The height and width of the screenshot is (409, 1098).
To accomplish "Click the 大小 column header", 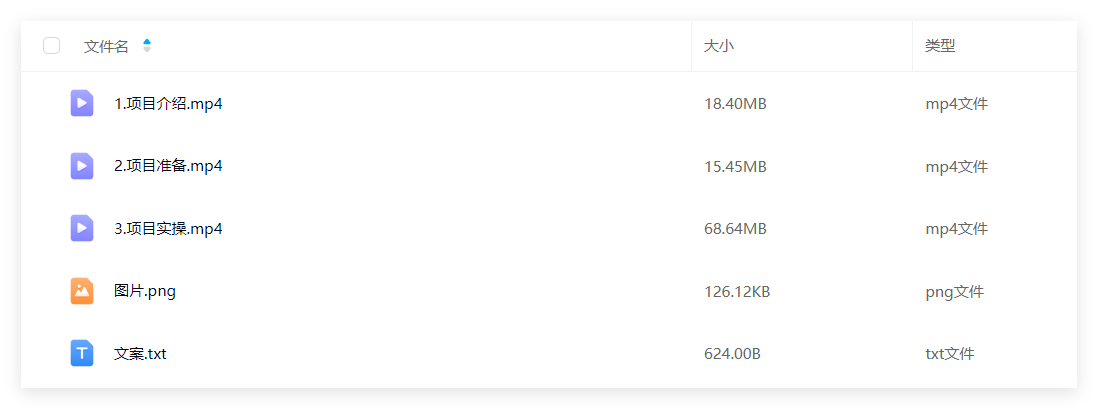I will point(719,47).
